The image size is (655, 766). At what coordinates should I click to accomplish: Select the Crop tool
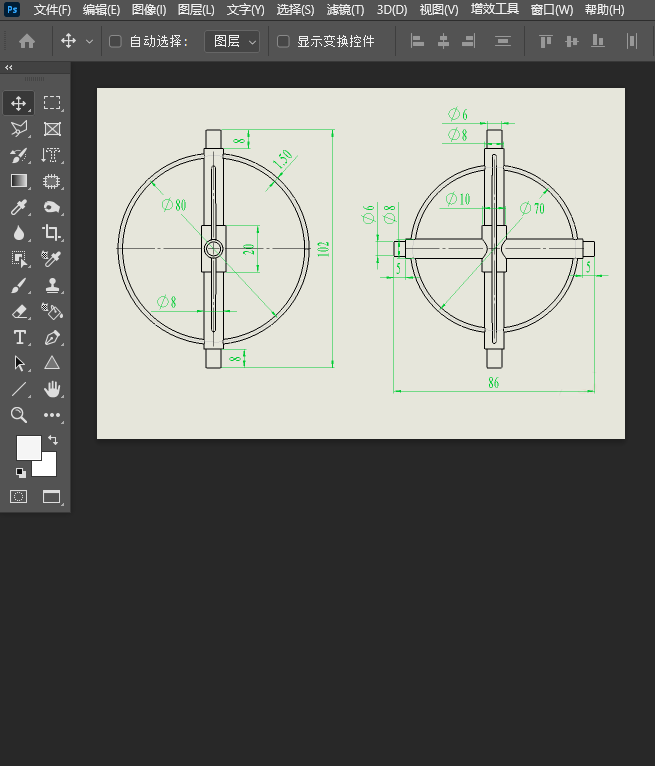tap(52, 233)
